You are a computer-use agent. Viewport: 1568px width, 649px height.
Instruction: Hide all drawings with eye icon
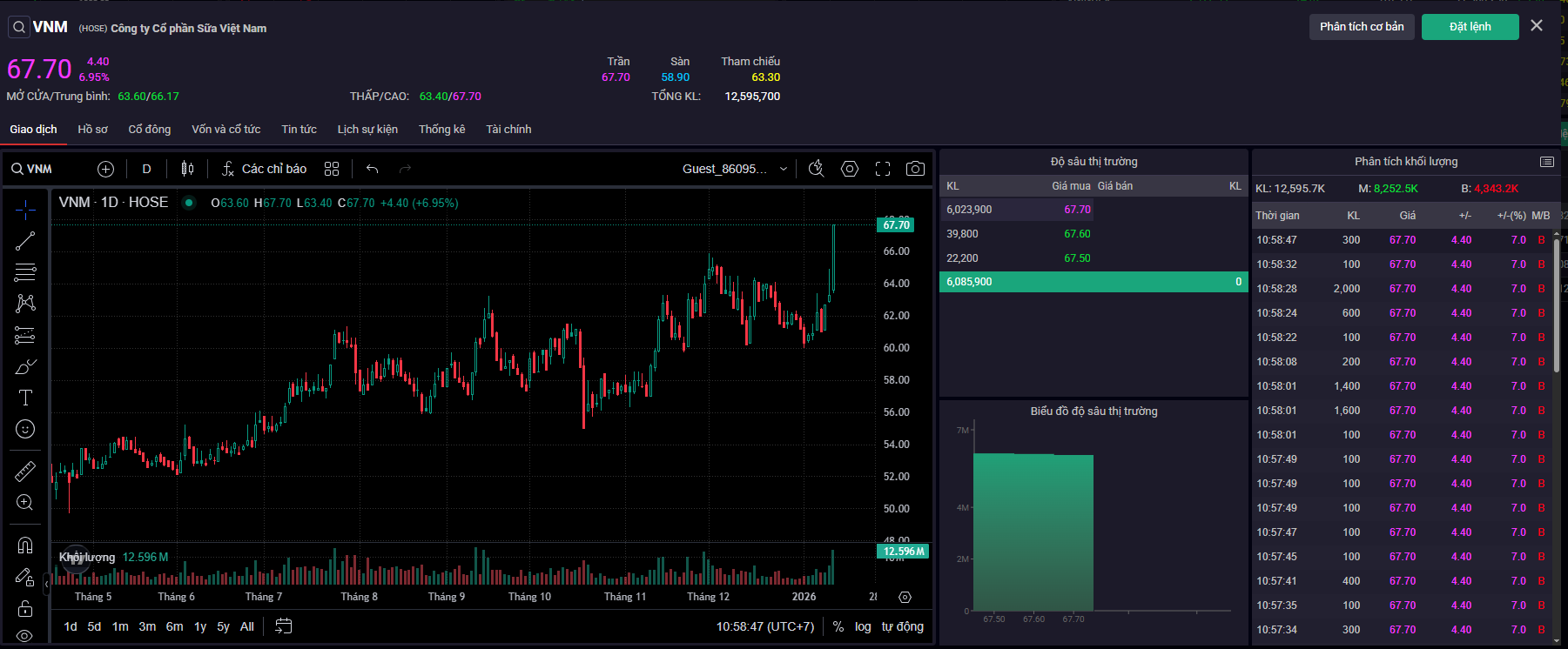[x=25, y=636]
